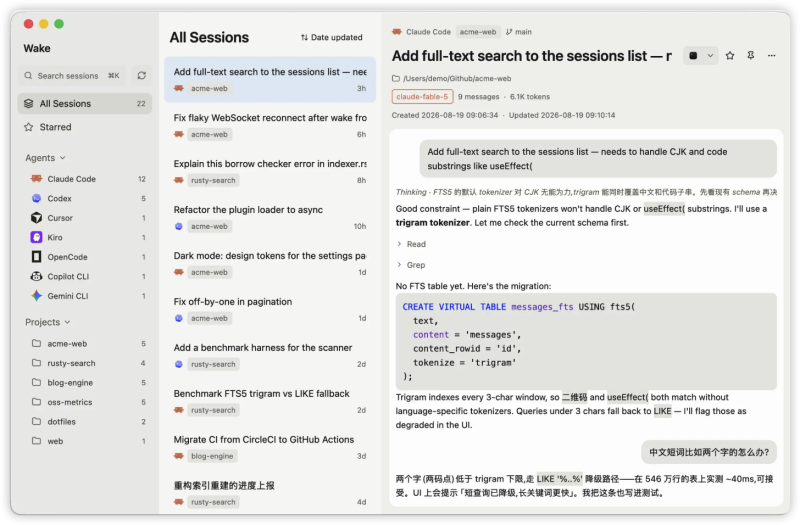Open session Benchmark FTS5 trigram vs LIKE fallback
This screenshot has width=800, height=525.
(x=270, y=401)
